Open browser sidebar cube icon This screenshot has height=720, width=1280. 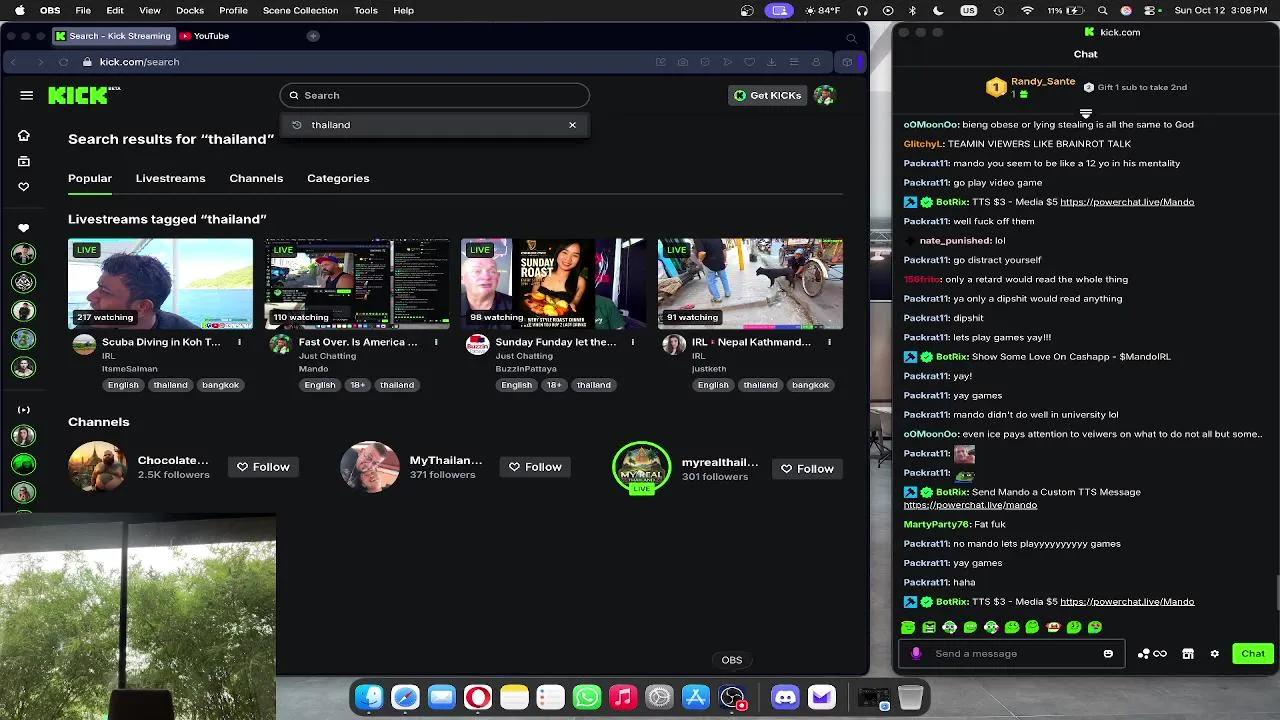(x=847, y=62)
